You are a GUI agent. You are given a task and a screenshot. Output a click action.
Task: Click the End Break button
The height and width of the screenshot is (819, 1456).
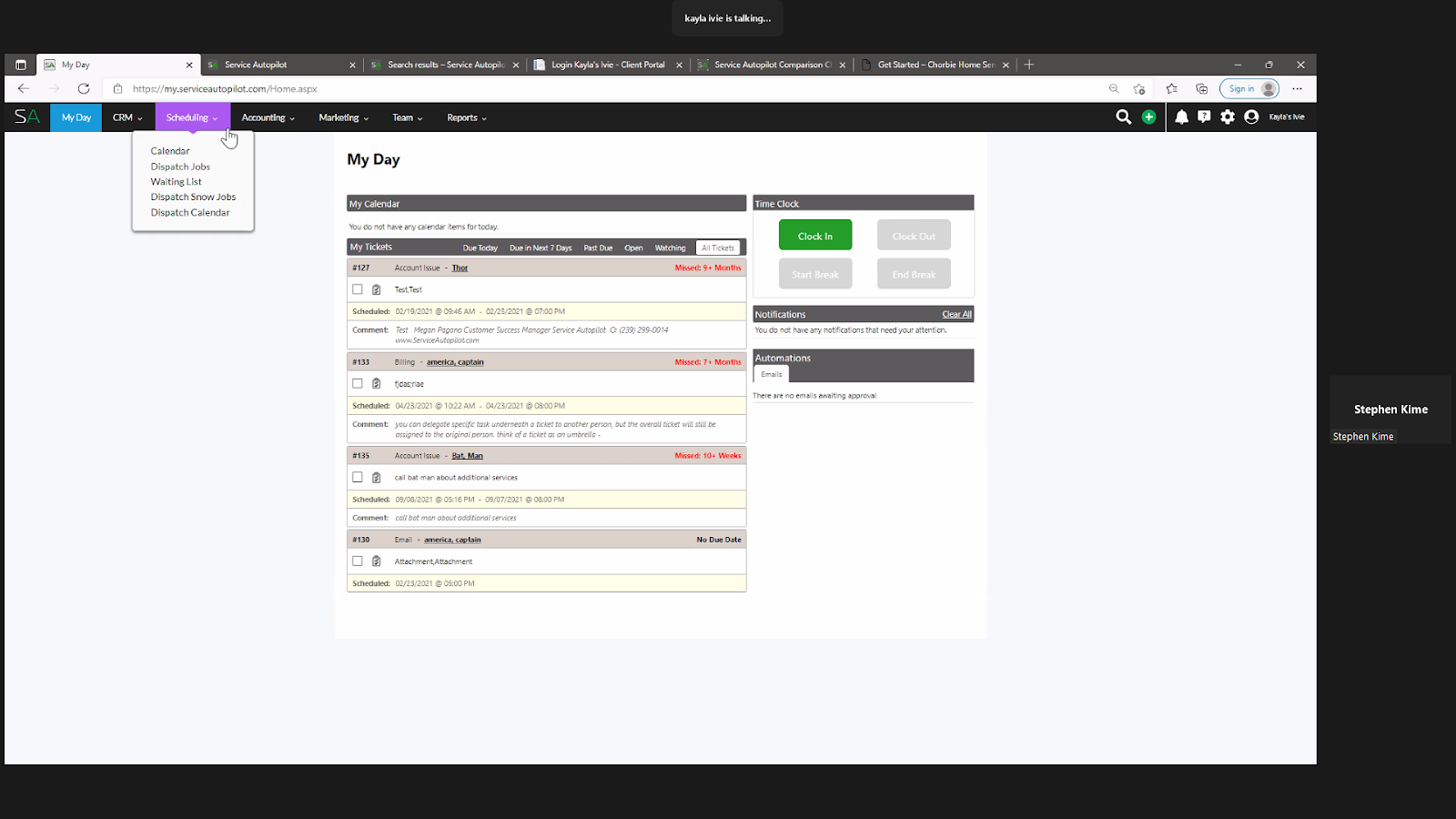click(x=914, y=274)
